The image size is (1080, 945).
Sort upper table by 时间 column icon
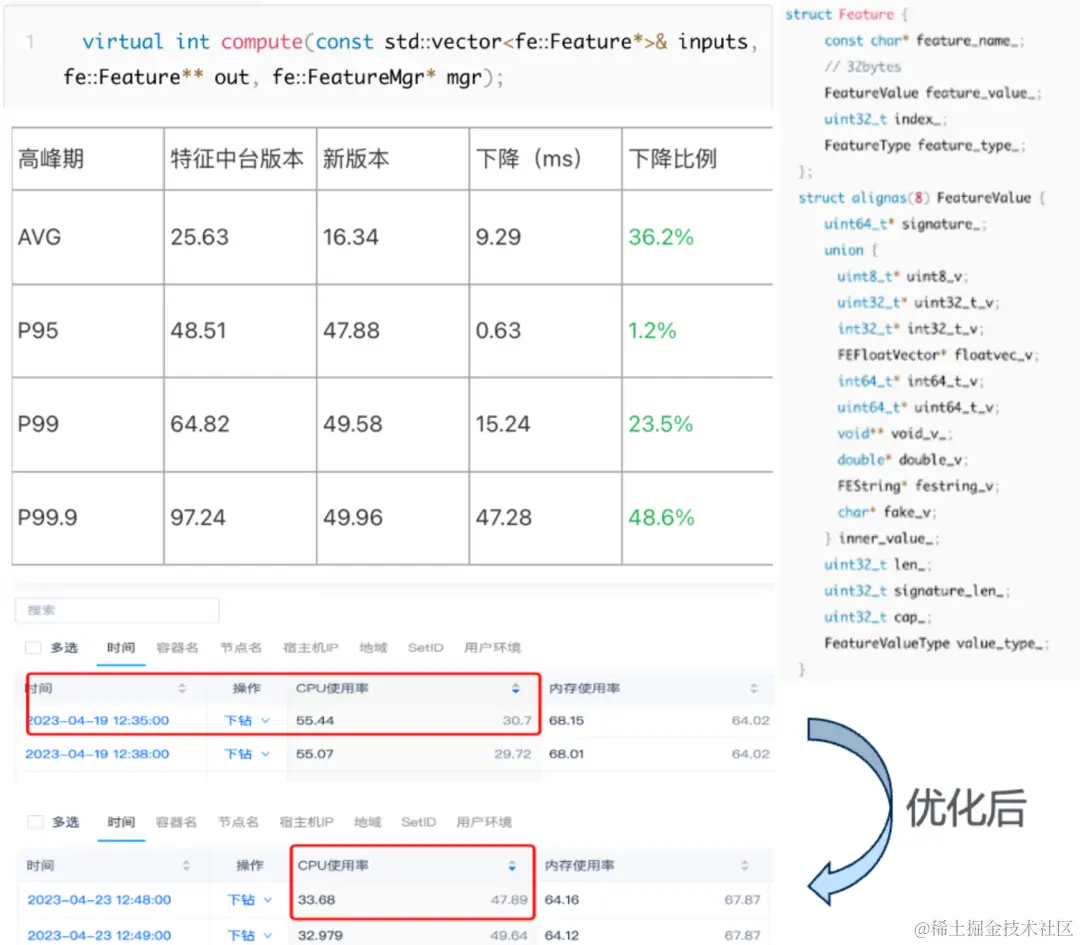pyautogui.click(x=182, y=688)
